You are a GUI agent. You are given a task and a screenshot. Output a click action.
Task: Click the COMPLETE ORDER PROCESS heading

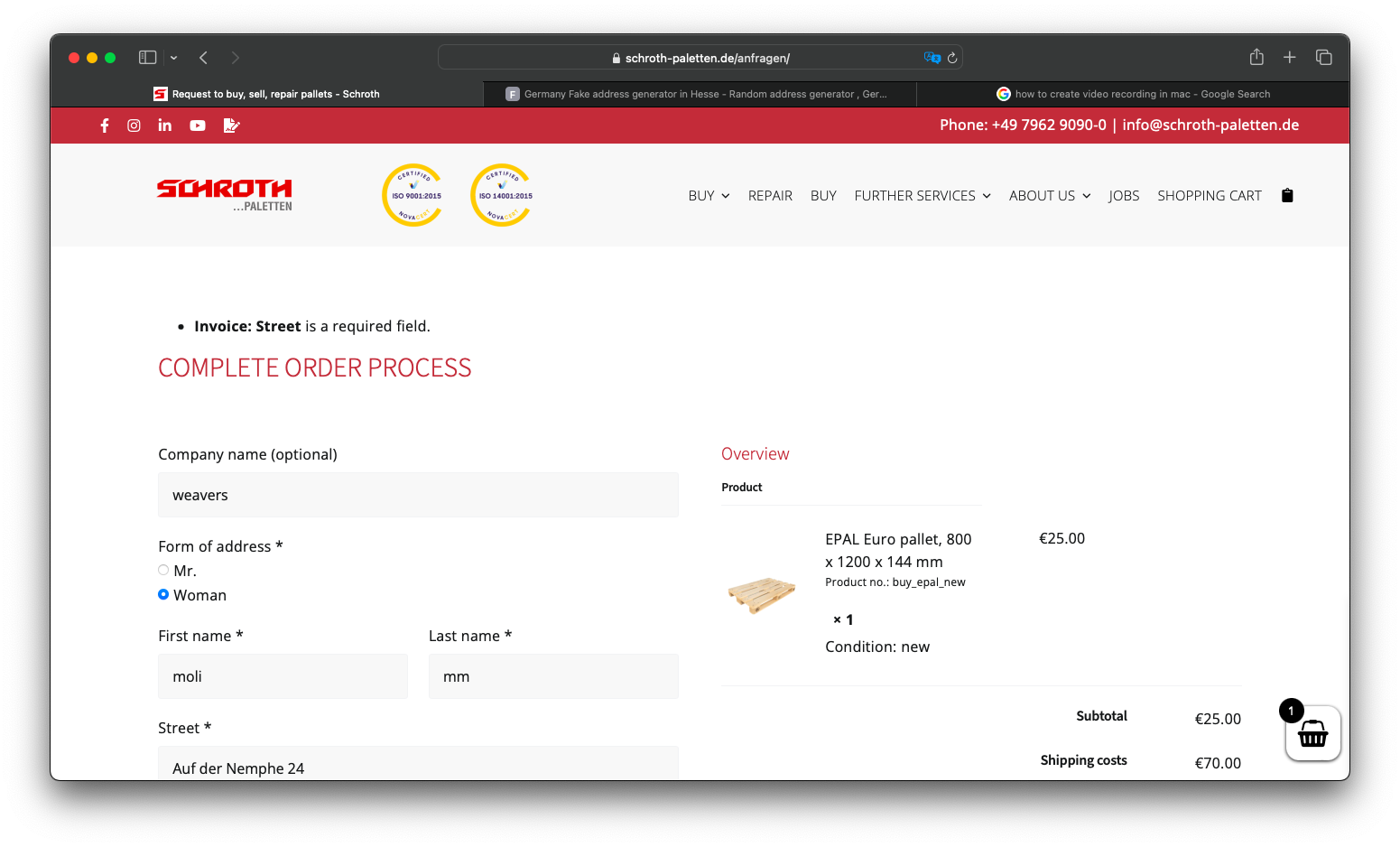click(315, 368)
